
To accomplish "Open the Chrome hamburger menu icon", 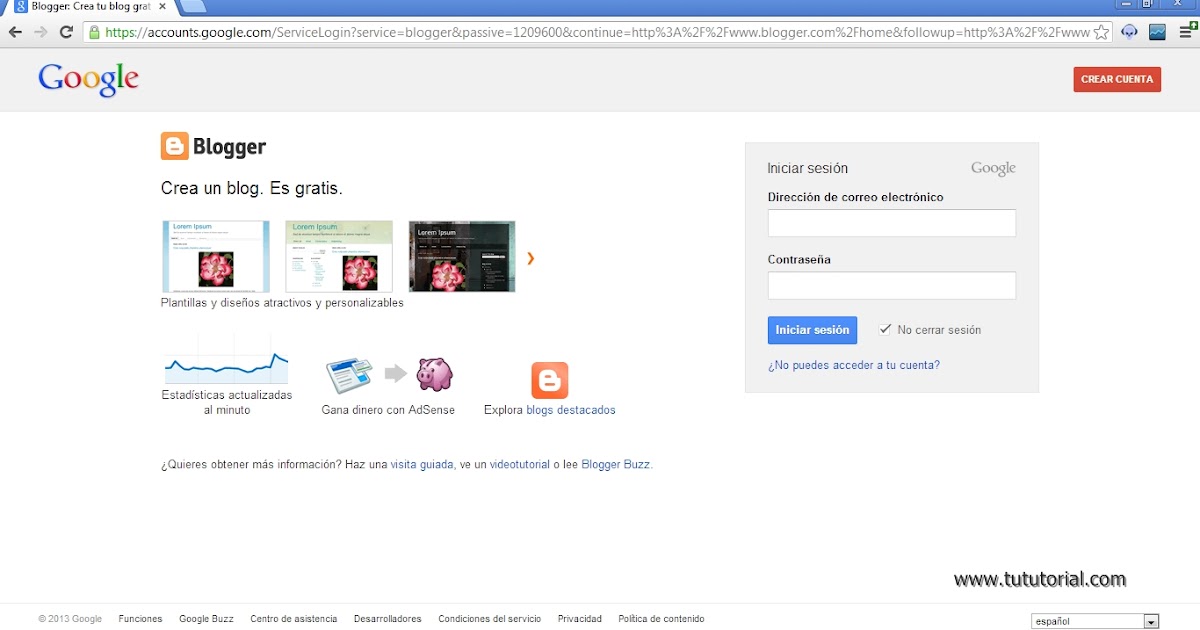I will point(1184,31).
